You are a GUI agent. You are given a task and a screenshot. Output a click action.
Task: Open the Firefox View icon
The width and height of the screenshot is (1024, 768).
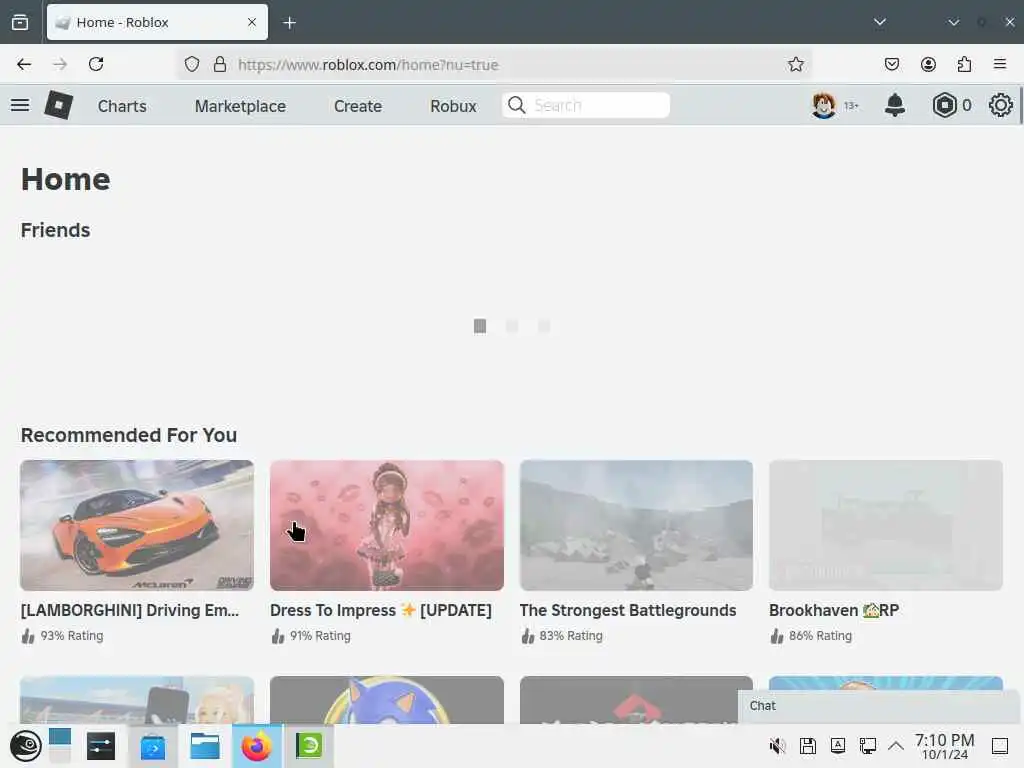coord(20,22)
